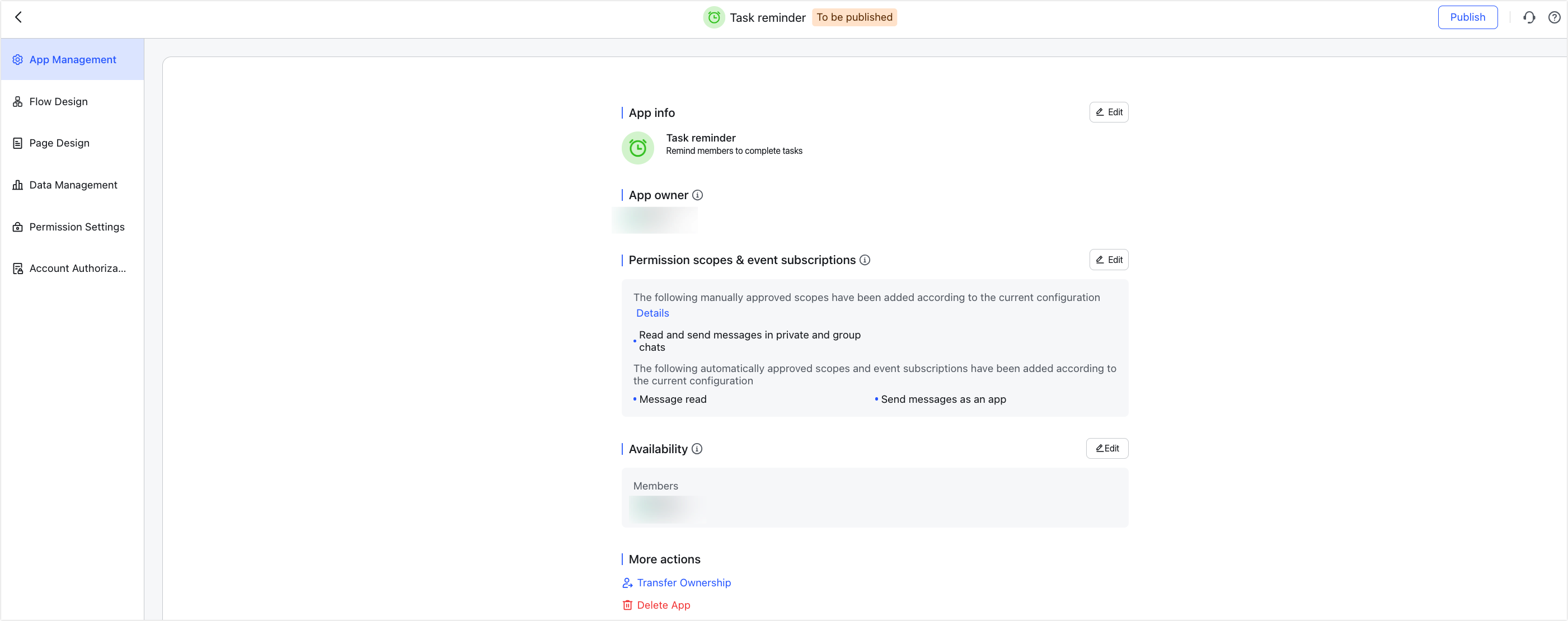Click the back arrow at top left
This screenshot has height=621, width=1568.
pos(19,17)
